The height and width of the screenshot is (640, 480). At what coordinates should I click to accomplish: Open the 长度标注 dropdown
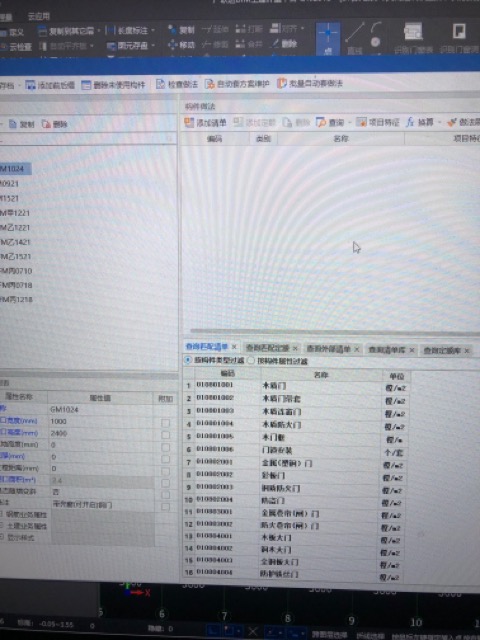click(153, 31)
